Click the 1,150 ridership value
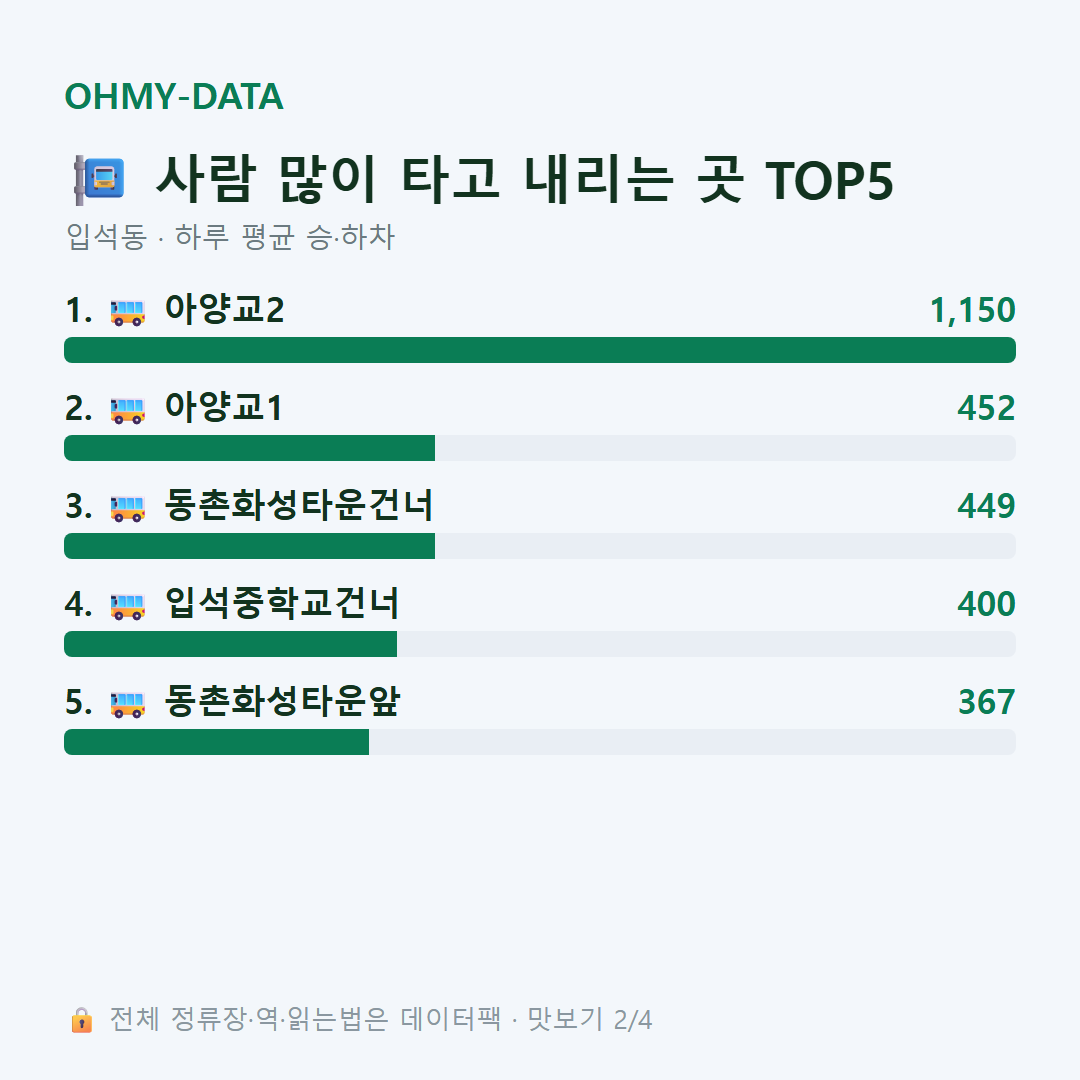The image size is (1080, 1080). (x=973, y=310)
